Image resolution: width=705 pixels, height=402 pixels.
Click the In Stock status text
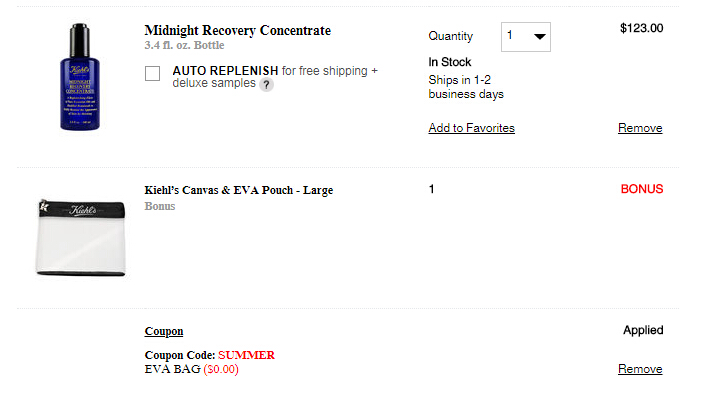450,62
